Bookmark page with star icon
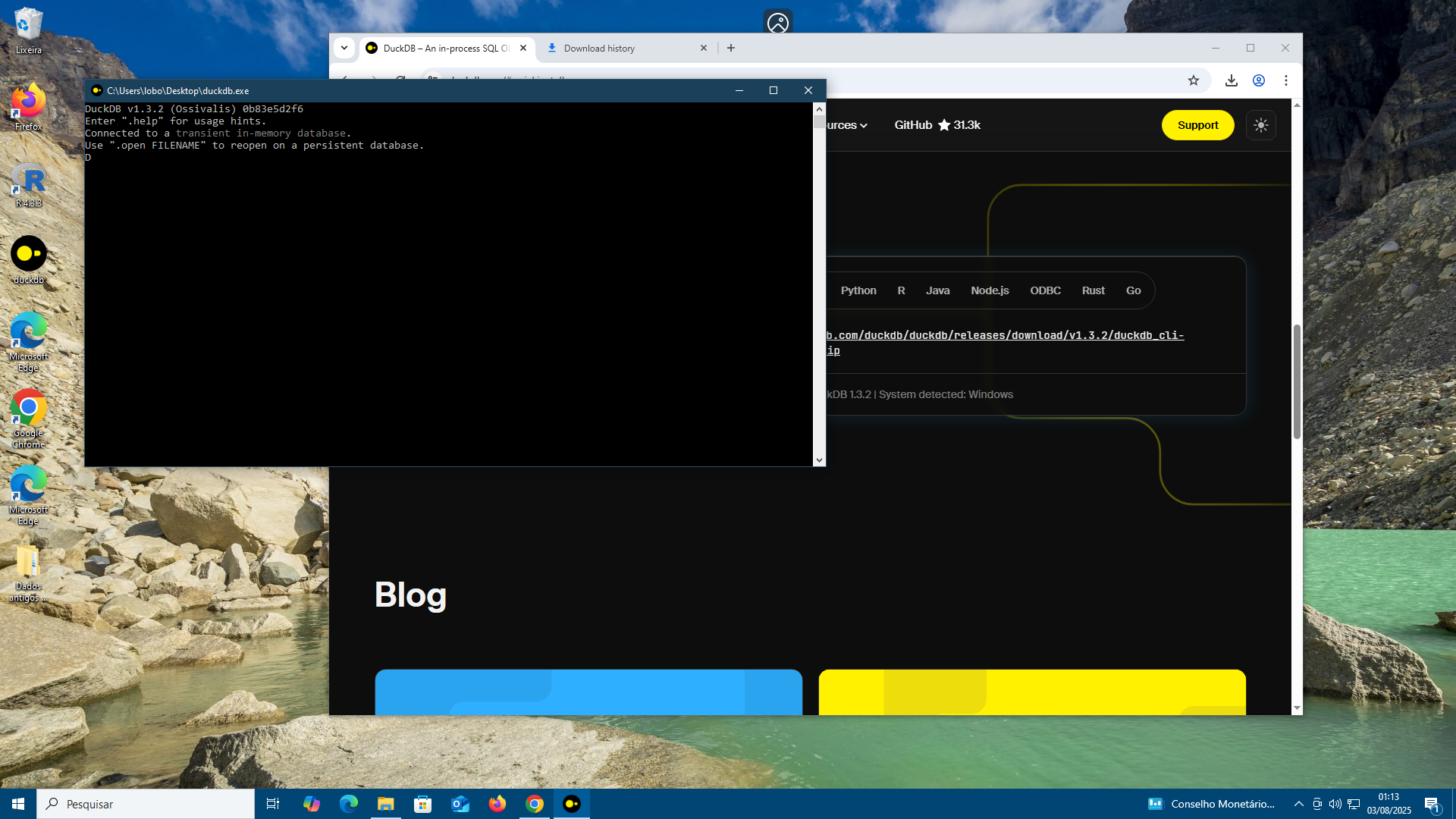Viewport: 1456px width, 819px height. [1194, 80]
